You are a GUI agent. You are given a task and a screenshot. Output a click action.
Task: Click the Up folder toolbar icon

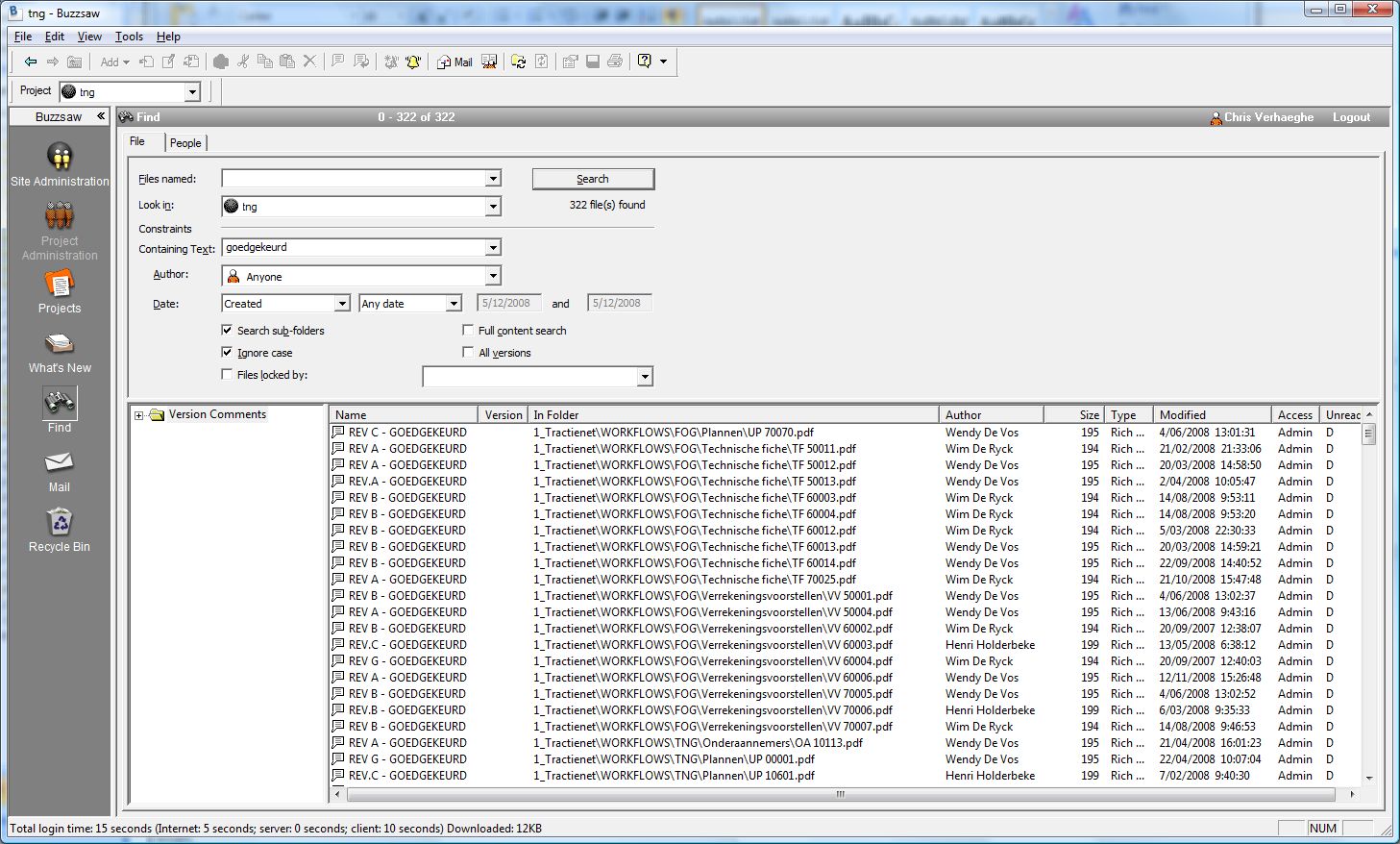74,62
